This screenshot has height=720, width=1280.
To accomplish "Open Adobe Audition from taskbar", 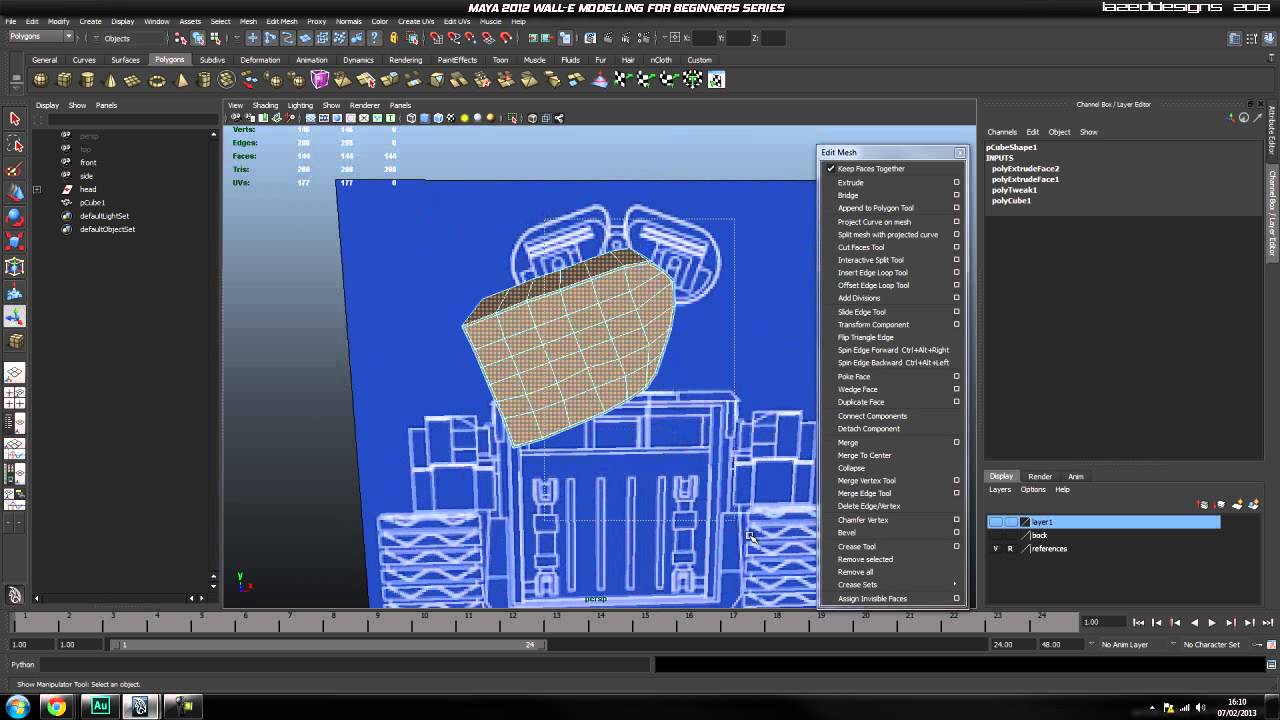I will pyautogui.click(x=100, y=707).
